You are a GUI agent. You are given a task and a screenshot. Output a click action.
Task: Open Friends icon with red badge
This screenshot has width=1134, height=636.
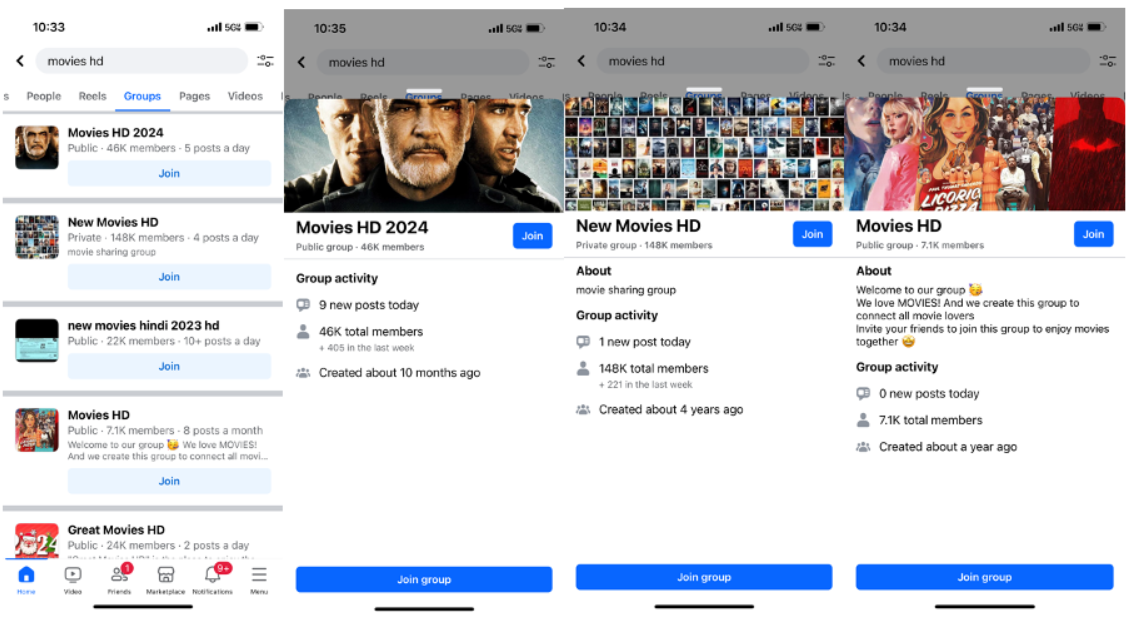[x=119, y=575]
